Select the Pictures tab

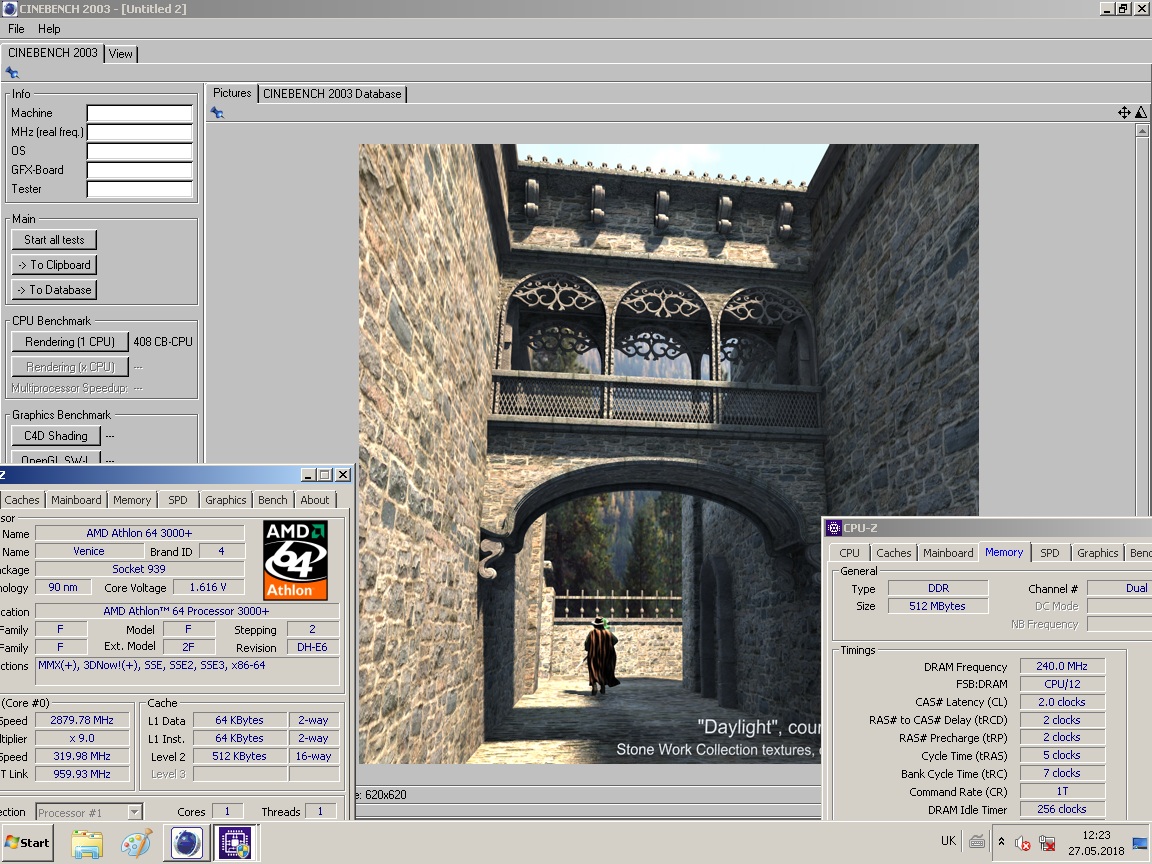pos(232,93)
